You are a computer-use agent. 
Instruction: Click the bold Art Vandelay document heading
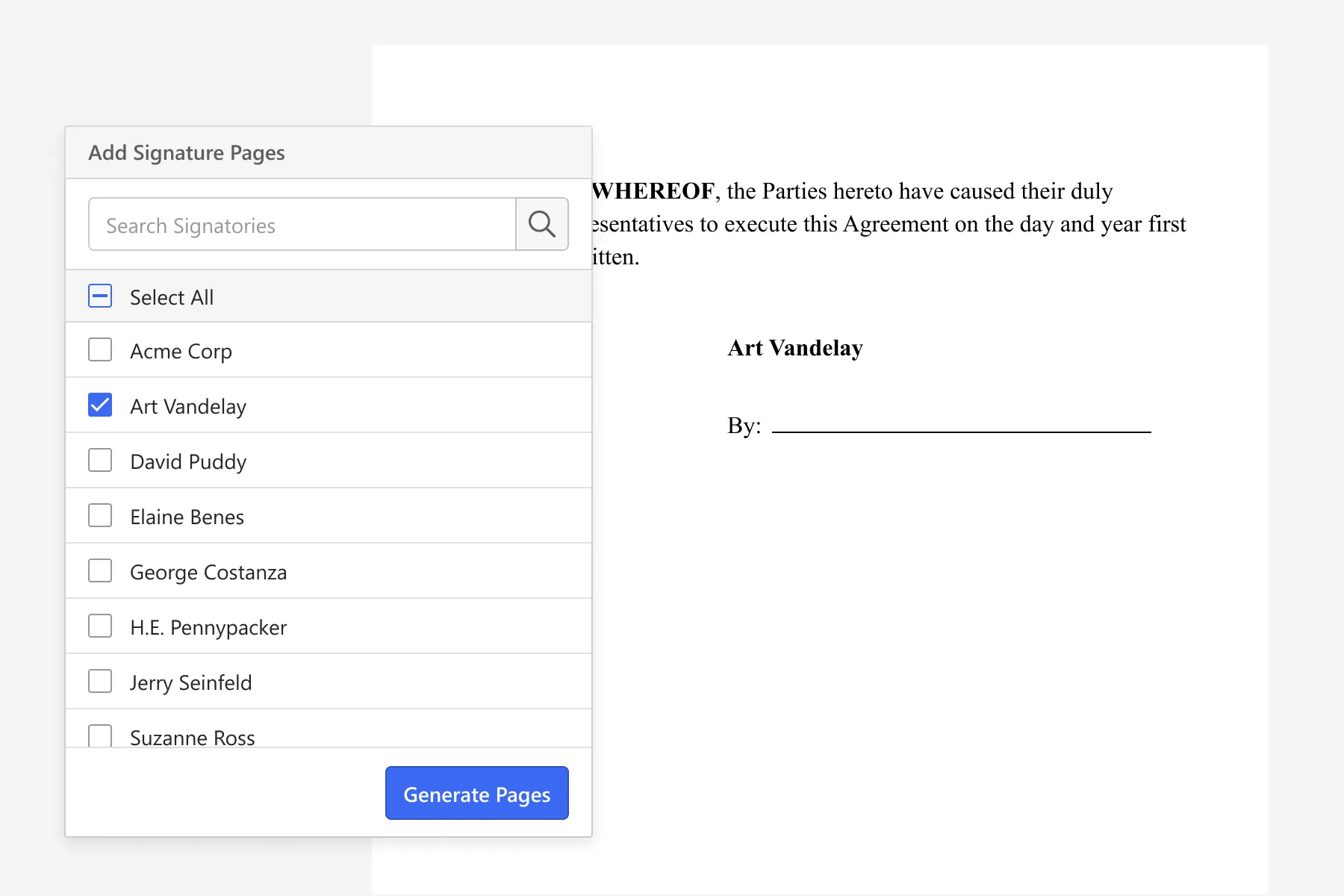795,348
